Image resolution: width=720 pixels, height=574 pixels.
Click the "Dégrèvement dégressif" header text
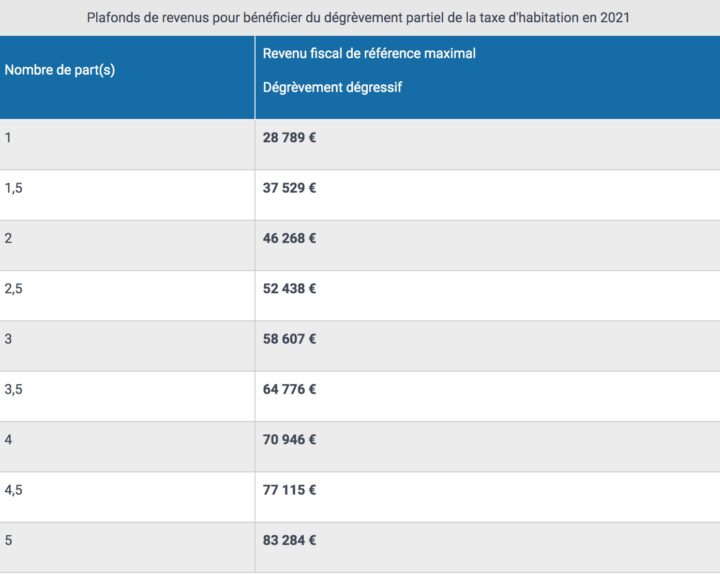[x=332, y=88]
